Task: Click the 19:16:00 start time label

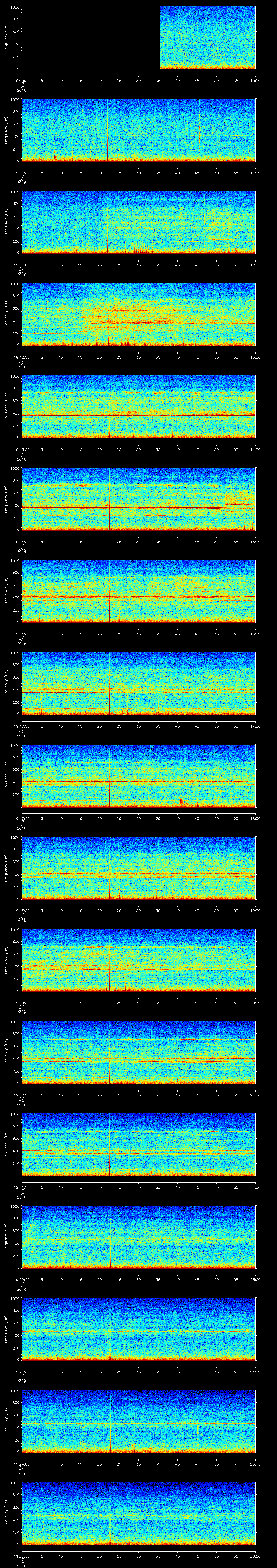Action: (x=21, y=726)
